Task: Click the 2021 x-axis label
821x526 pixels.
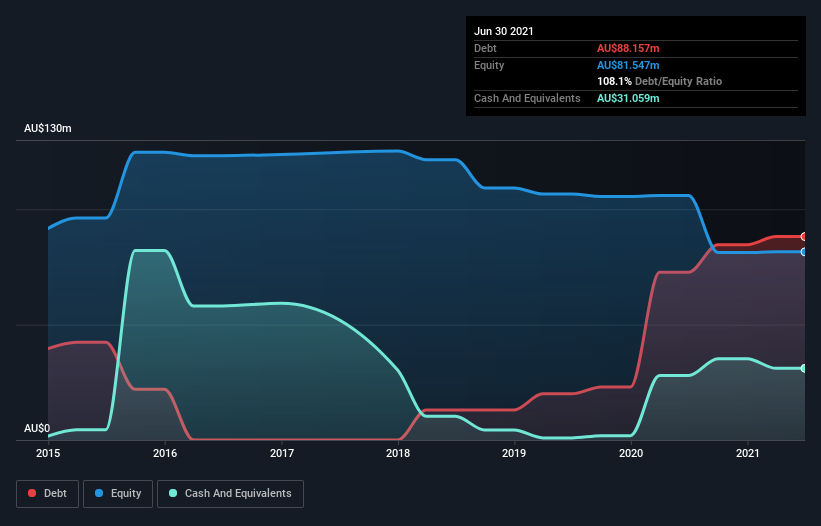Action: [x=748, y=453]
